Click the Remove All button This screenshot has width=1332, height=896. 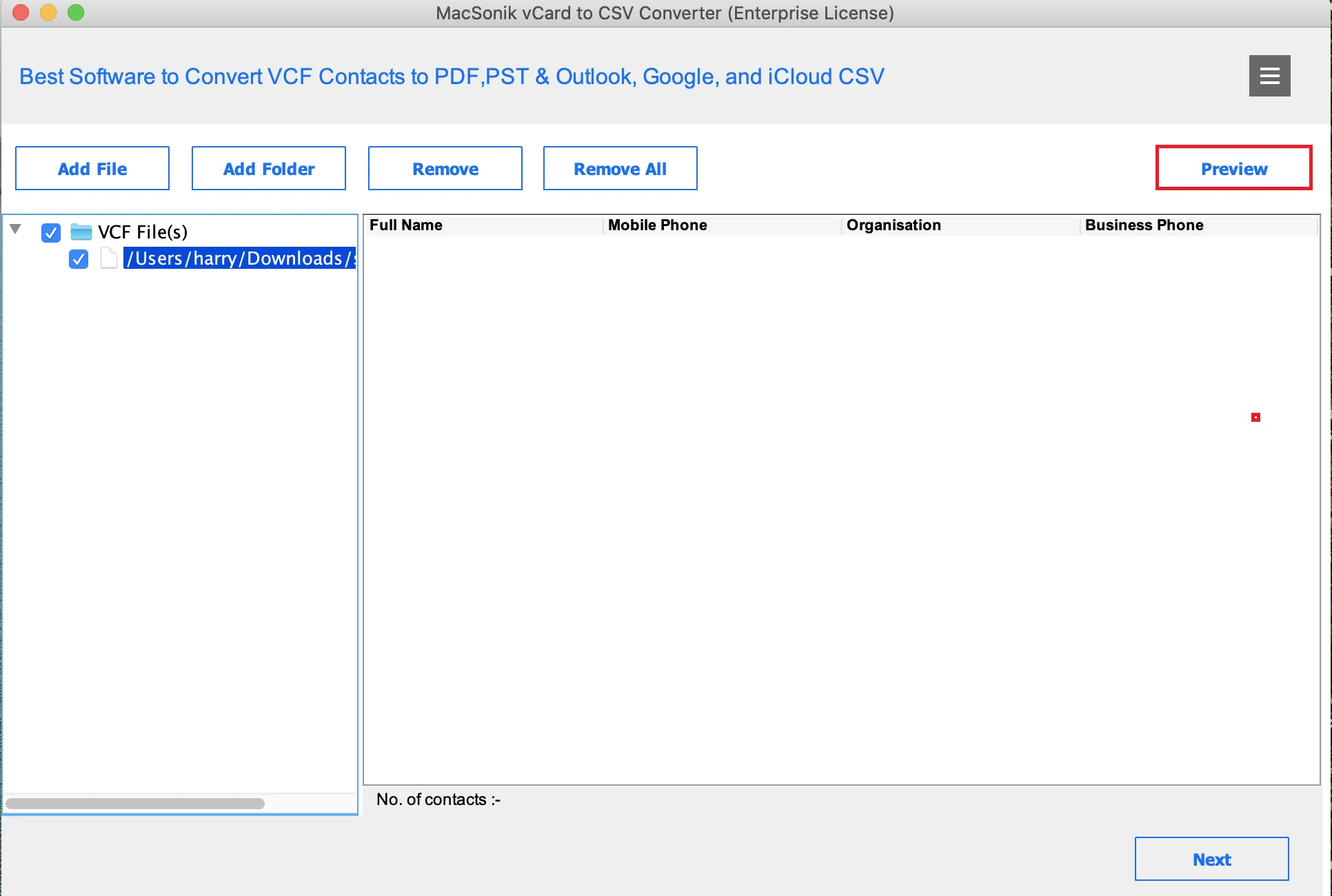[620, 168]
